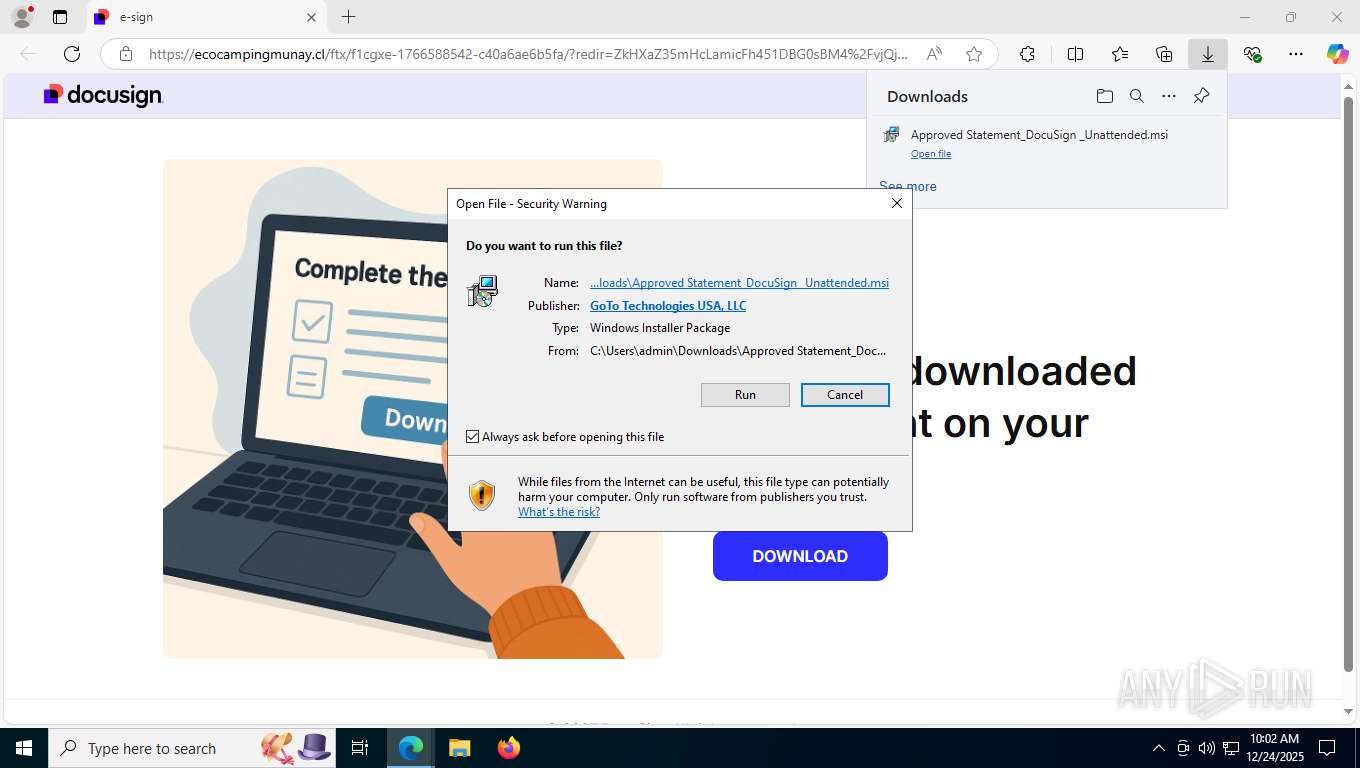Click the file name link in dialog
Screen dimensions: 1360x768
[x=739, y=283]
